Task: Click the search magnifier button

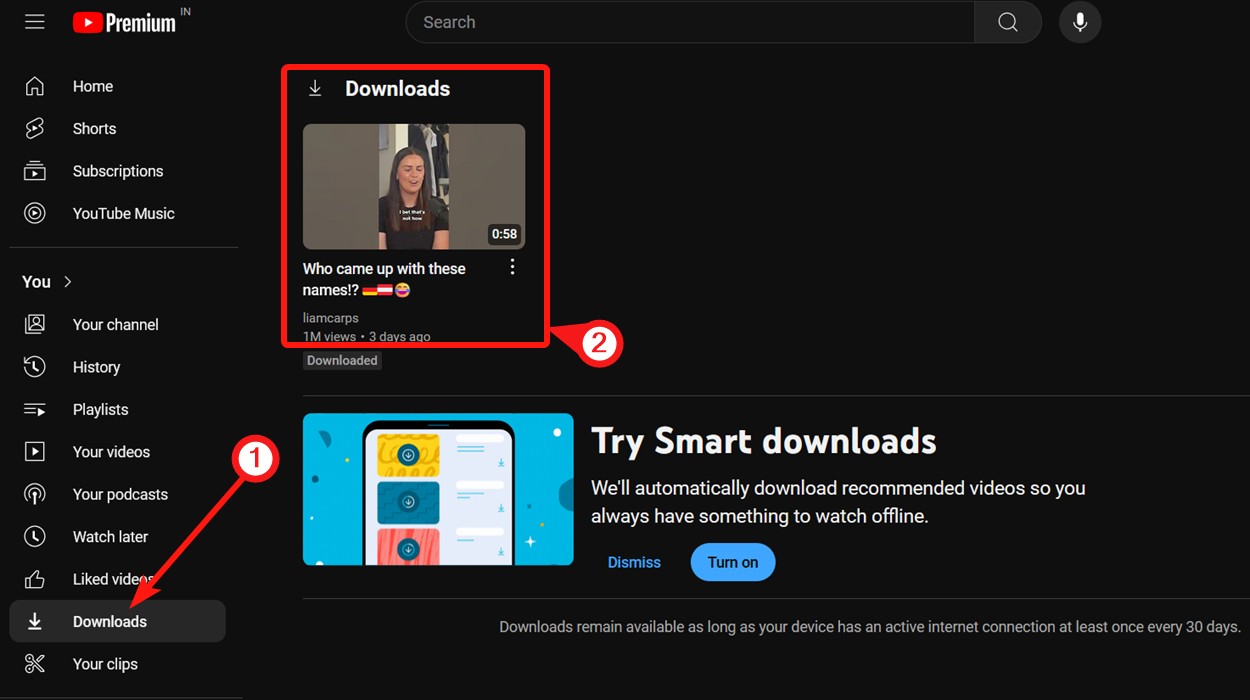Action: [x=1007, y=21]
